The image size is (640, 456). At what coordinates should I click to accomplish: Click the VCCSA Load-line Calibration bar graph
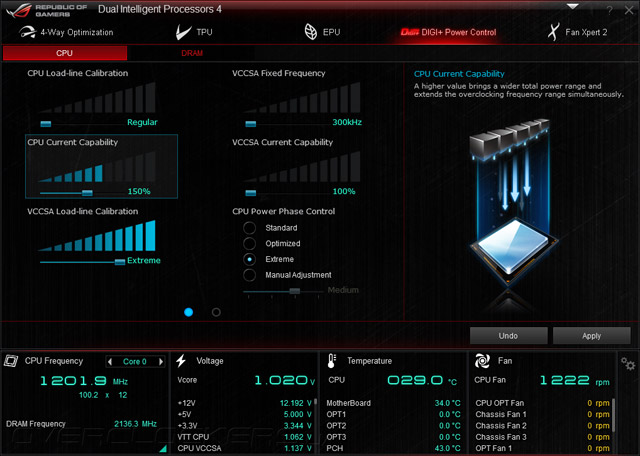coord(97,236)
